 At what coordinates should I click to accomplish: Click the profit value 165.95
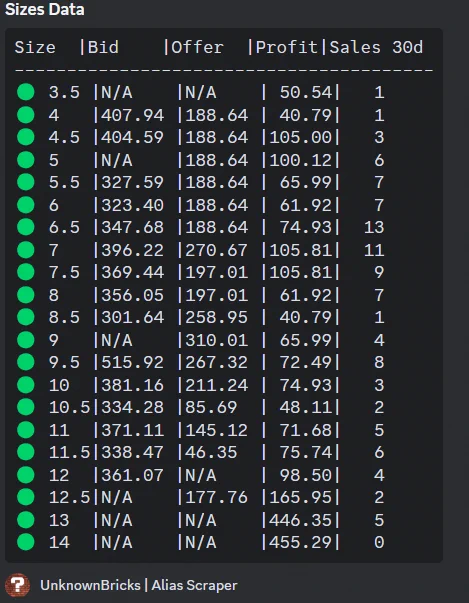click(300, 498)
